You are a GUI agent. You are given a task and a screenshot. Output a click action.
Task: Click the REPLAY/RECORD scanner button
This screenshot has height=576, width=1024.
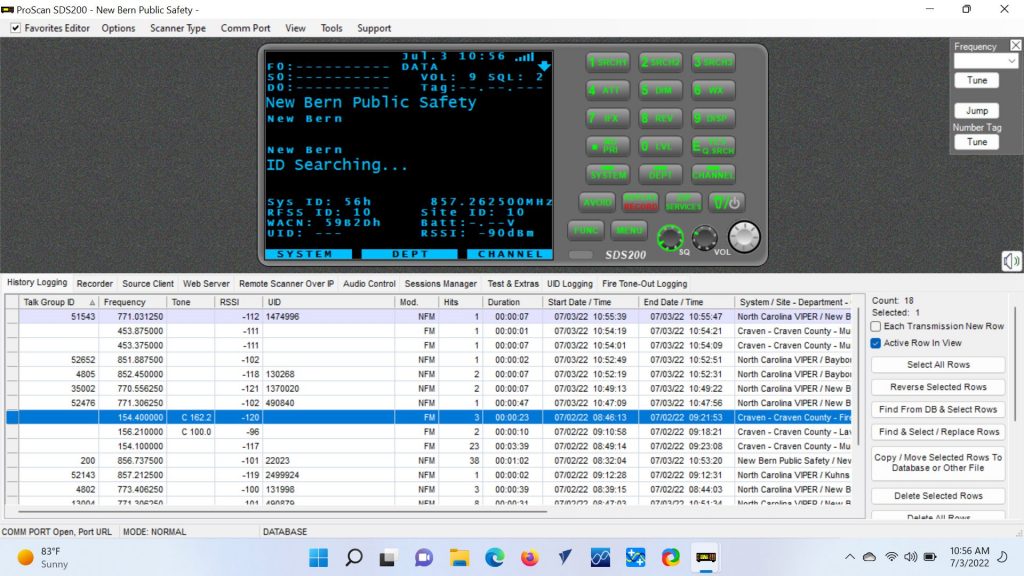point(640,202)
